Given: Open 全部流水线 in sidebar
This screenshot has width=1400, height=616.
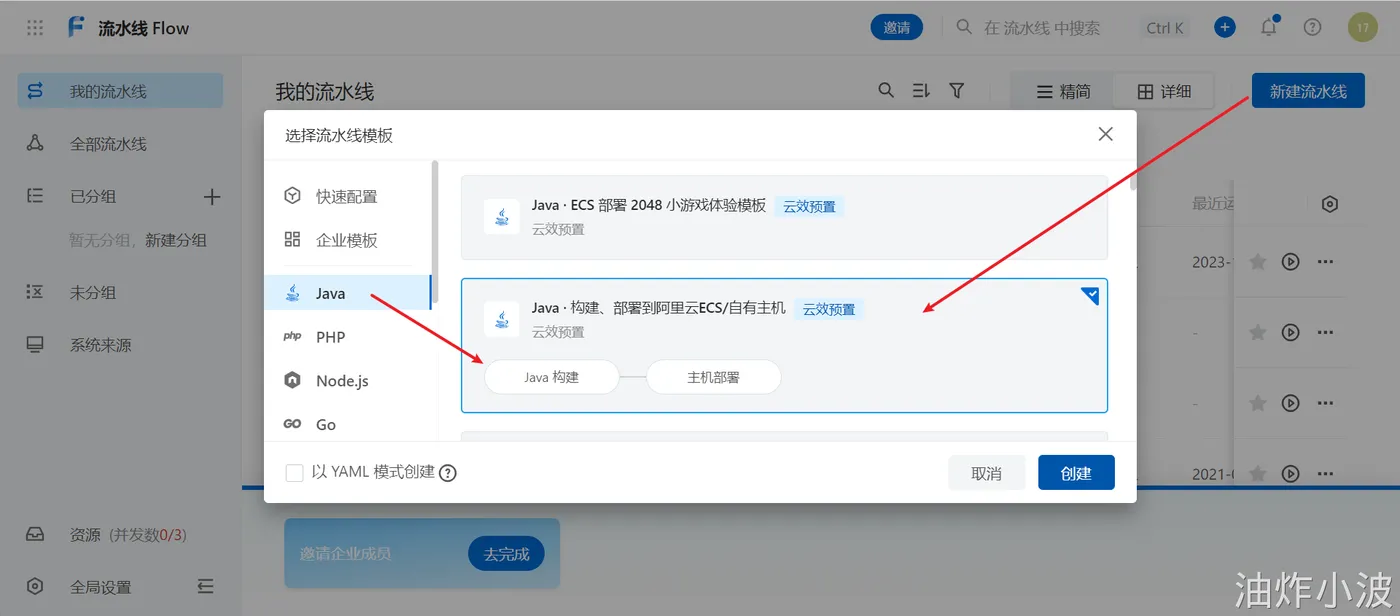Looking at the screenshot, I should pyautogui.click(x=120, y=144).
